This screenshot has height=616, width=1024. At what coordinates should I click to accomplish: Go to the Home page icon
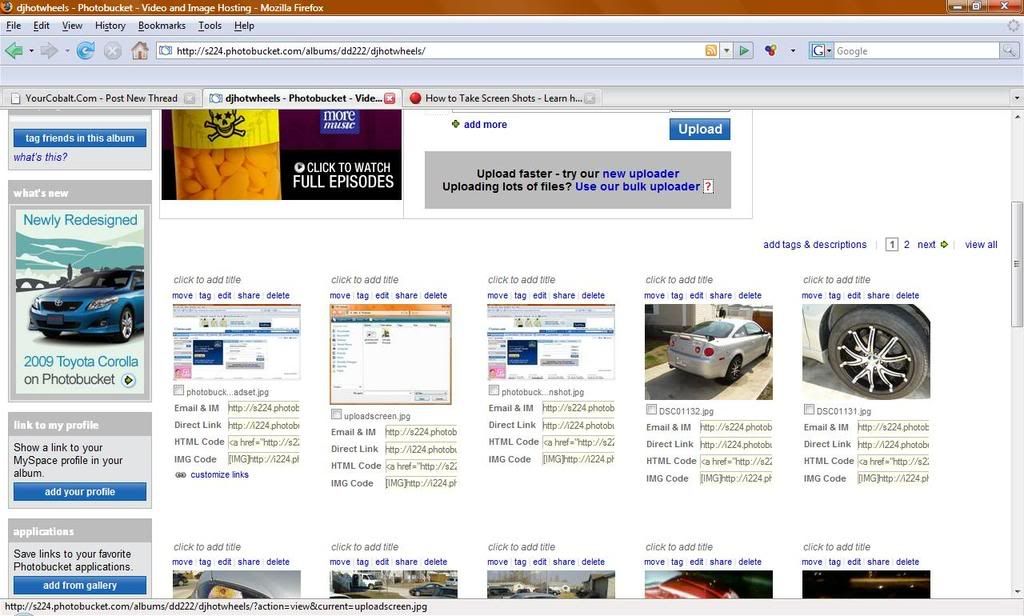[140, 50]
